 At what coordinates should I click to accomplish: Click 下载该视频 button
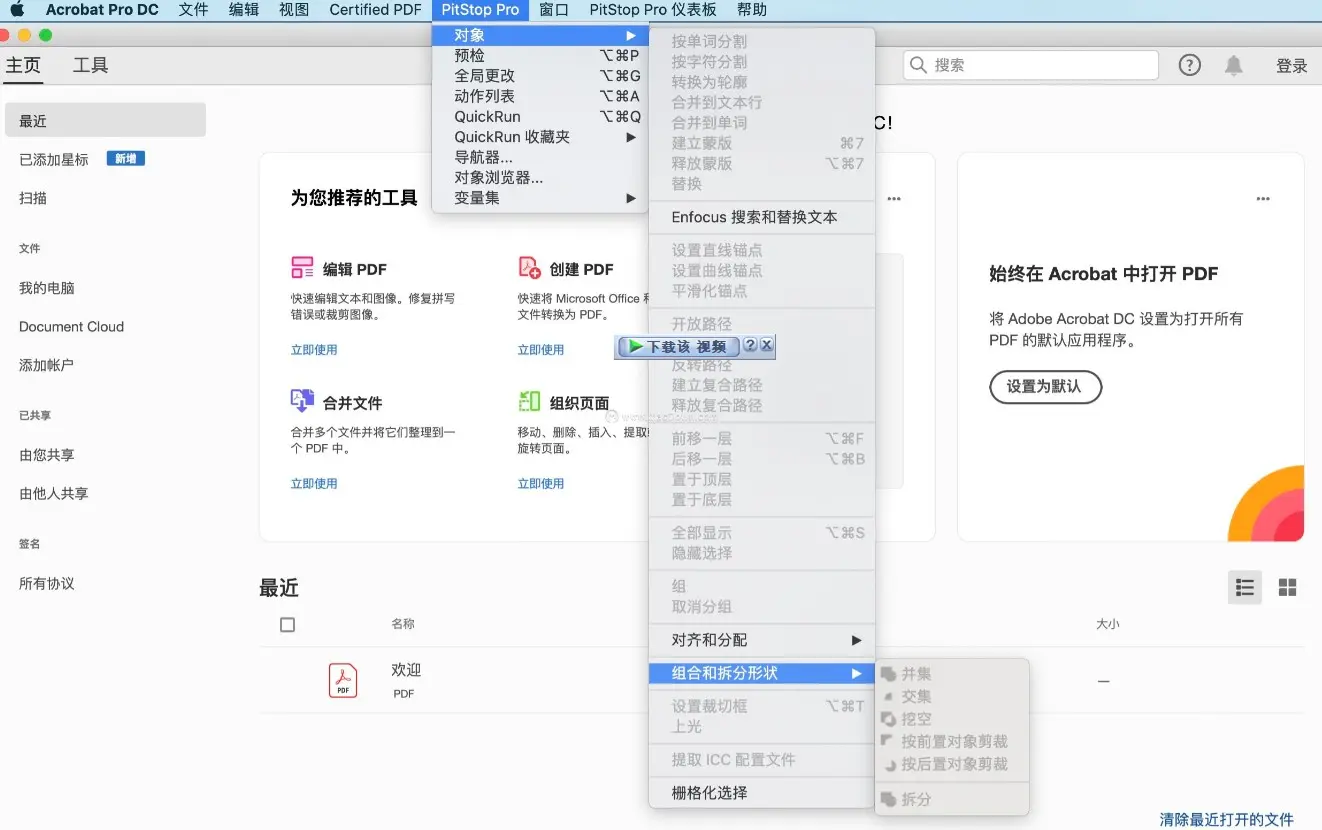pos(678,346)
